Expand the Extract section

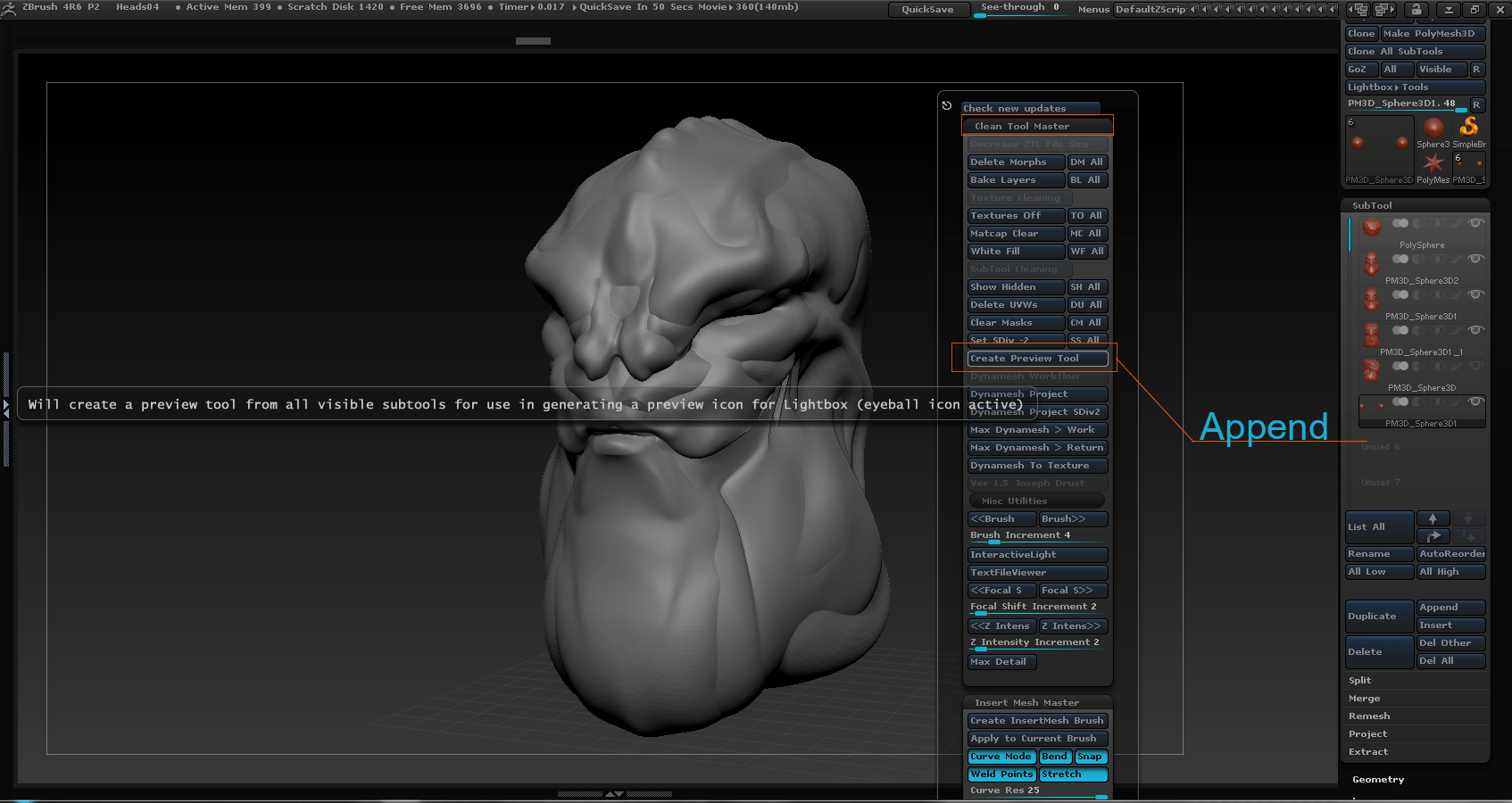[1368, 752]
